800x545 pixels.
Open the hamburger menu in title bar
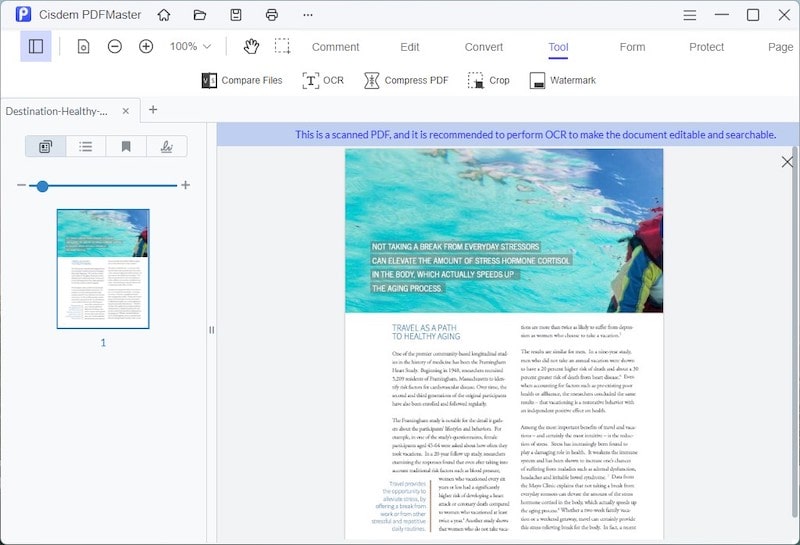coord(690,15)
